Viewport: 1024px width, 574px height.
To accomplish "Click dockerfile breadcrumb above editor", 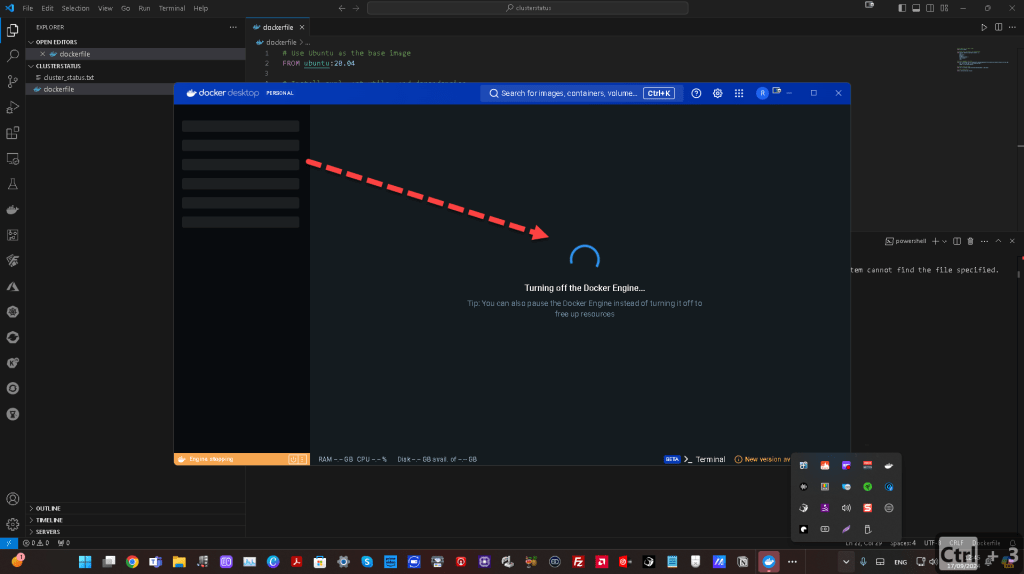I will pyautogui.click(x=281, y=42).
